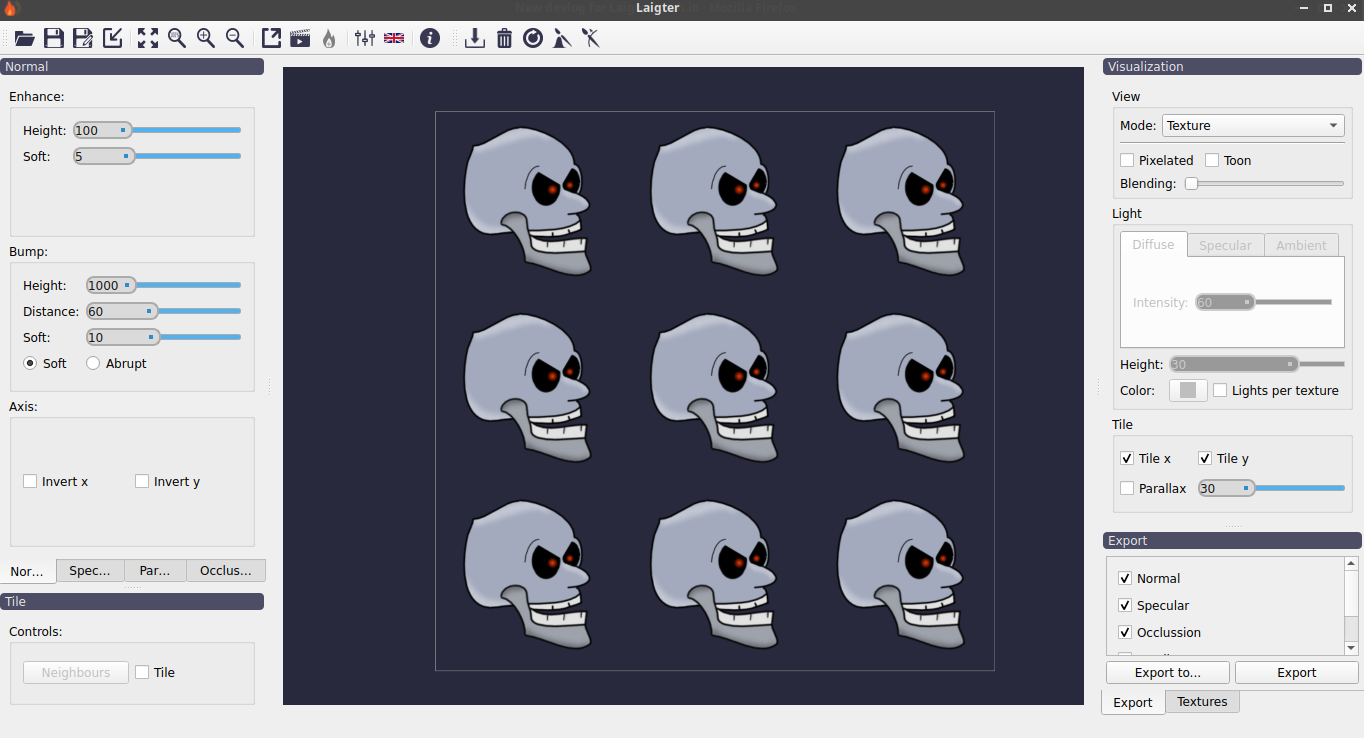This screenshot has height=738, width=1364.
Task: Click the Enhance Height slider set to 100
Action: pyautogui.click(x=157, y=130)
